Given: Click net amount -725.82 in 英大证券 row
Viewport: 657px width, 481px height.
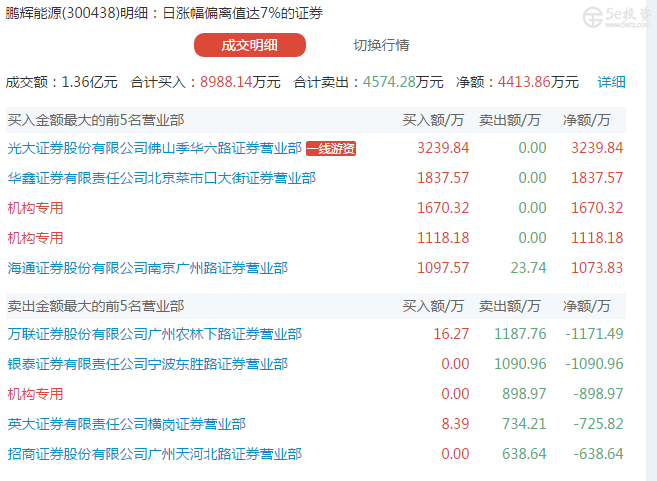Looking at the screenshot, I should (598, 424).
